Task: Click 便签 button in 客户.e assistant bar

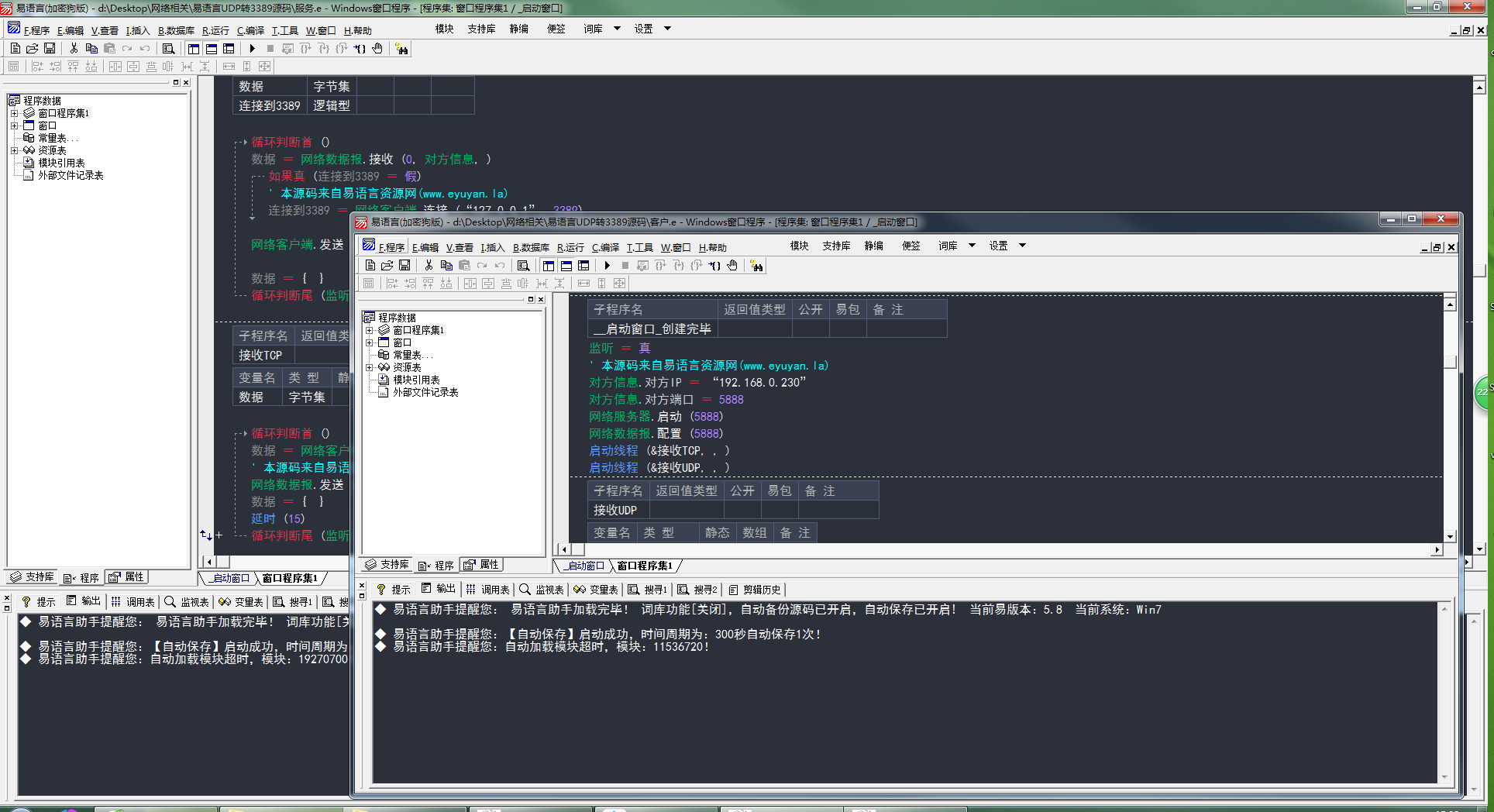Action: coord(911,246)
